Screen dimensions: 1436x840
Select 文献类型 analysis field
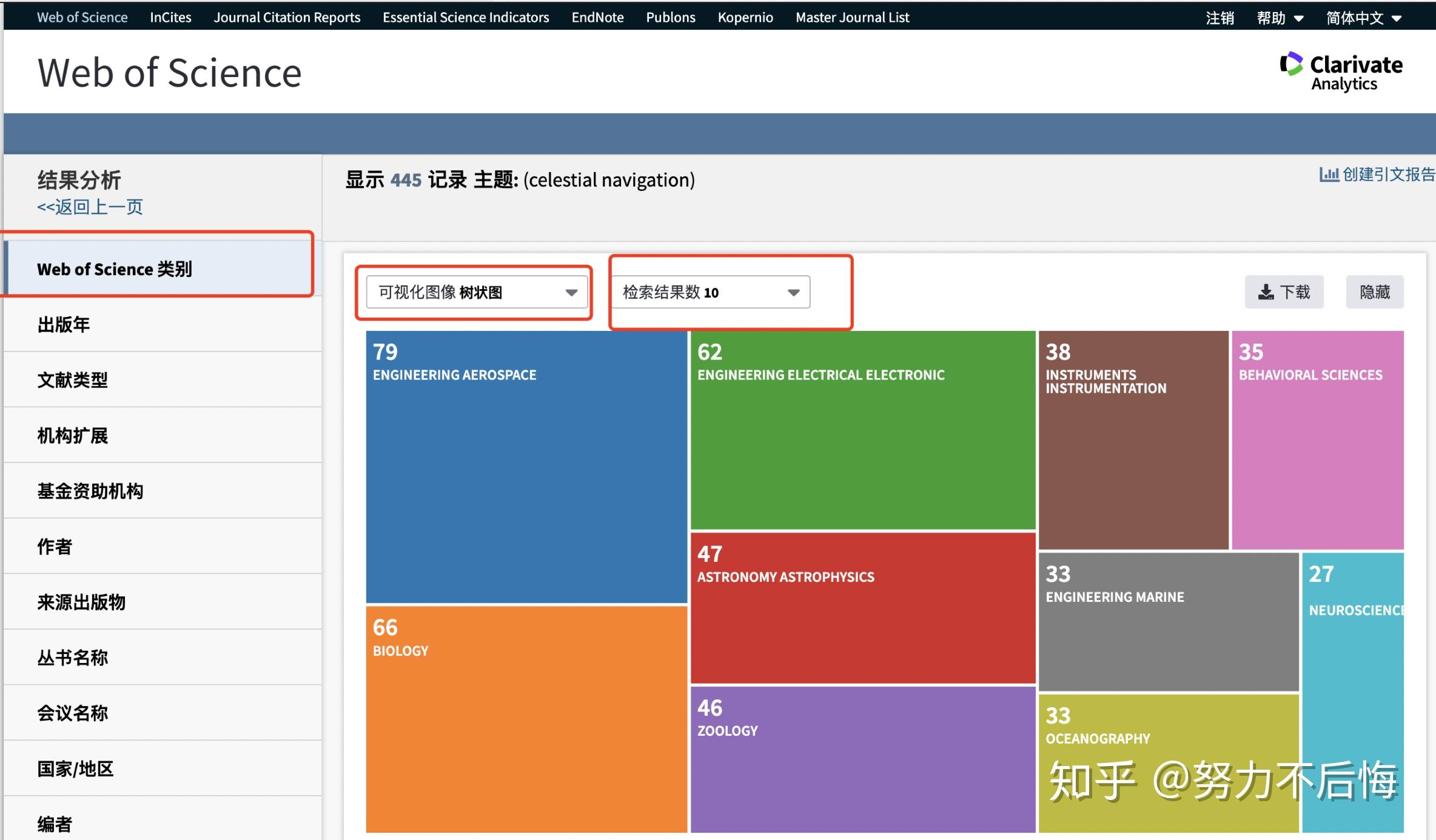tap(163, 380)
